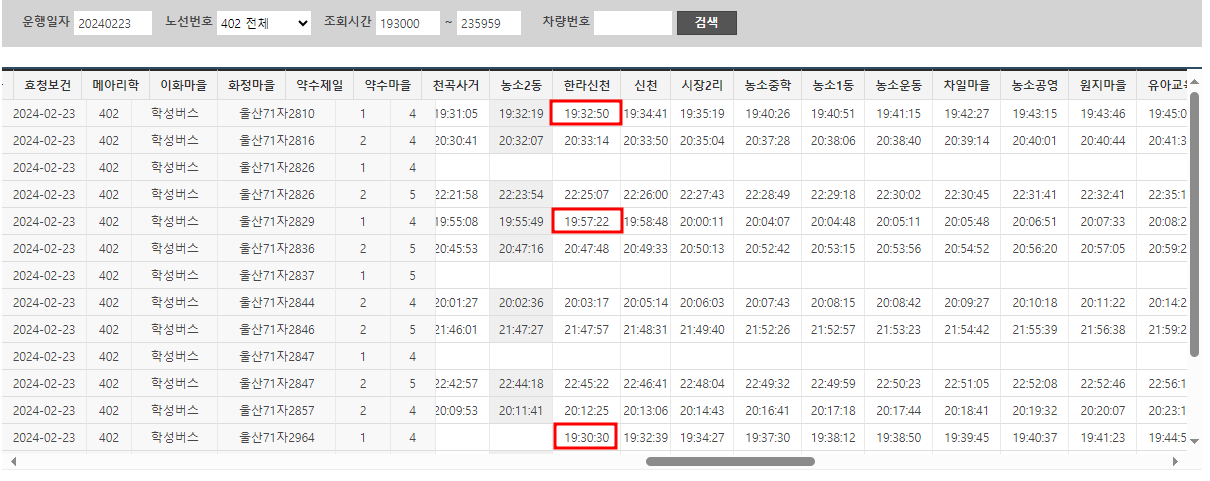Select the red-outlined cell 19:57:22
The image size is (1210, 481).
pos(586,221)
